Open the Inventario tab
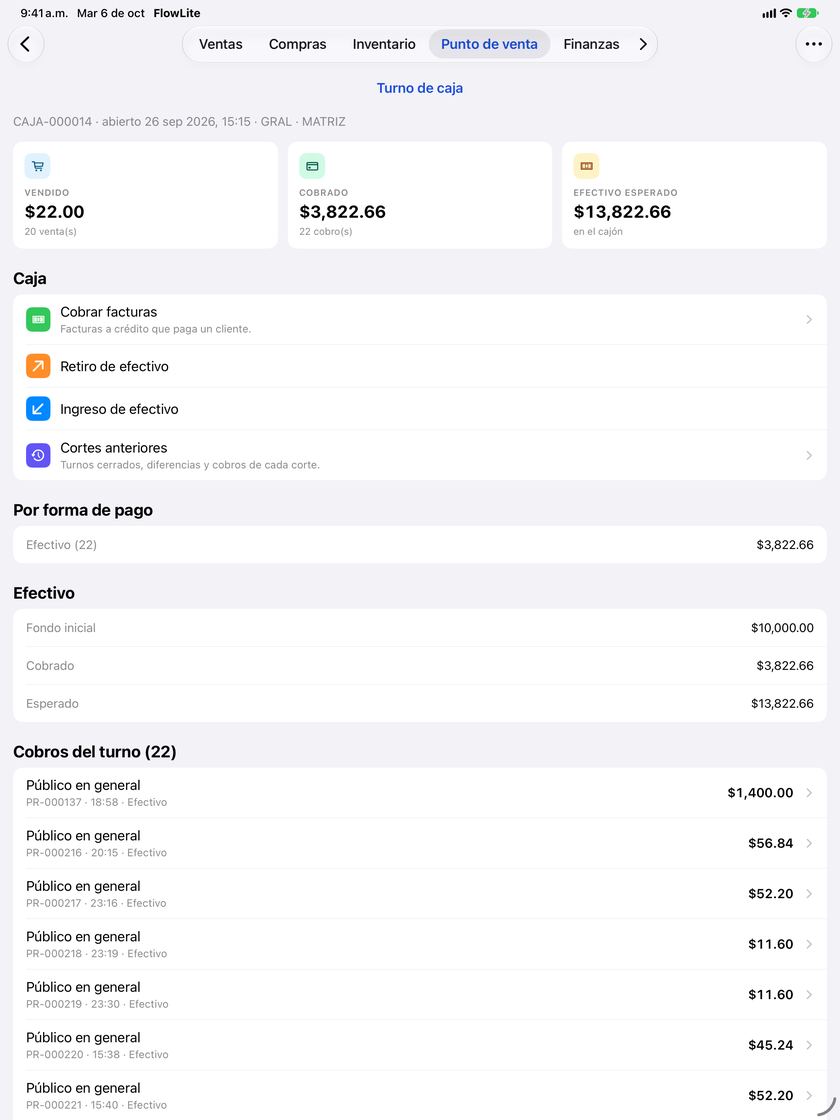This screenshot has height=1120, width=840. [x=384, y=44]
